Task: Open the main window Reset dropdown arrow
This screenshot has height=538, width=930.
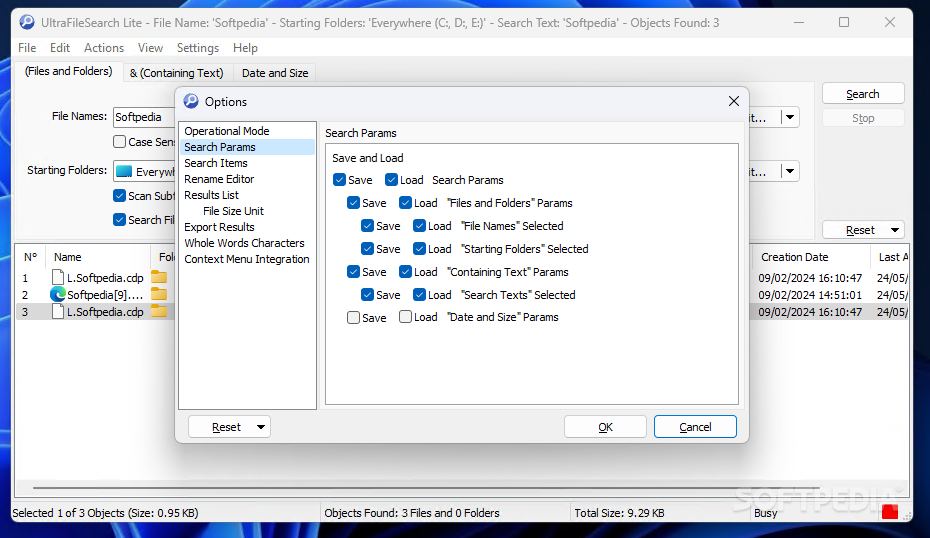Action: coord(894,230)
